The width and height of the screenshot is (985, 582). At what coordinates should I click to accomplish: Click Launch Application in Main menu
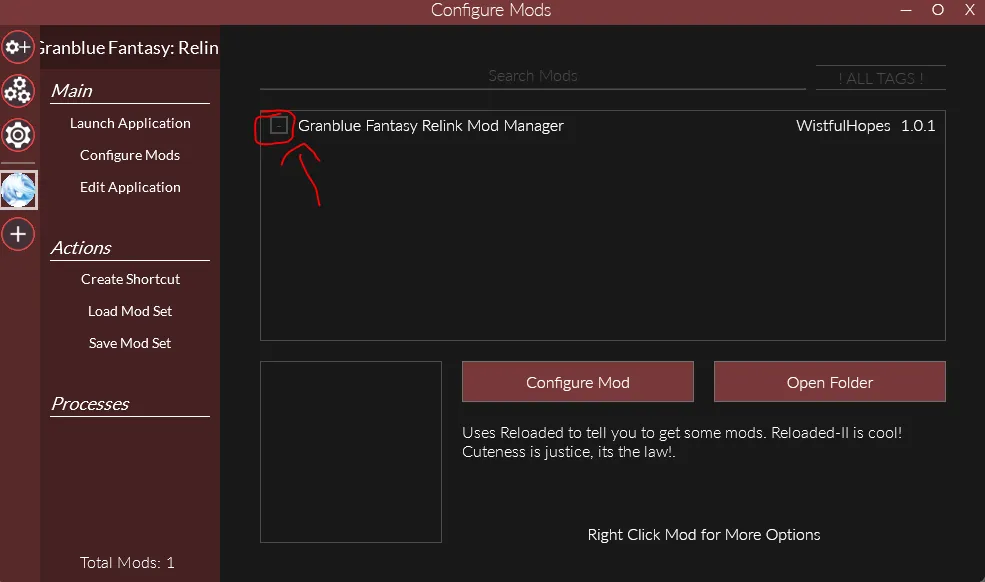[x=130, y=123]
